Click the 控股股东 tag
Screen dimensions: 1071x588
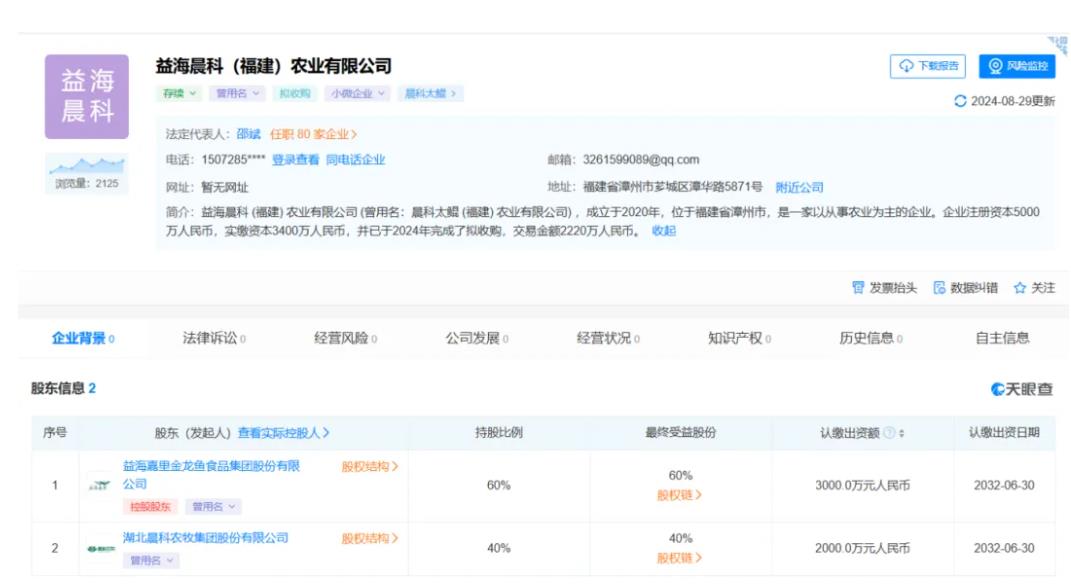coord(150,507)
